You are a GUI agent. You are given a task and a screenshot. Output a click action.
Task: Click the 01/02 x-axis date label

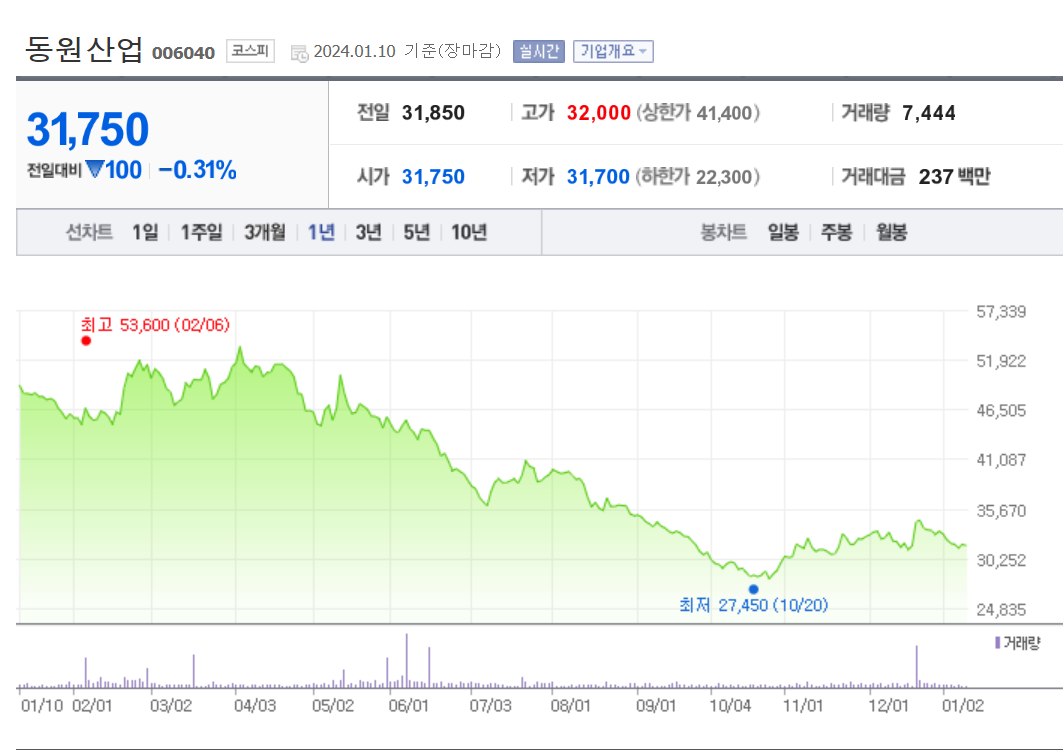pyautogui.click(x=963, y=706)
